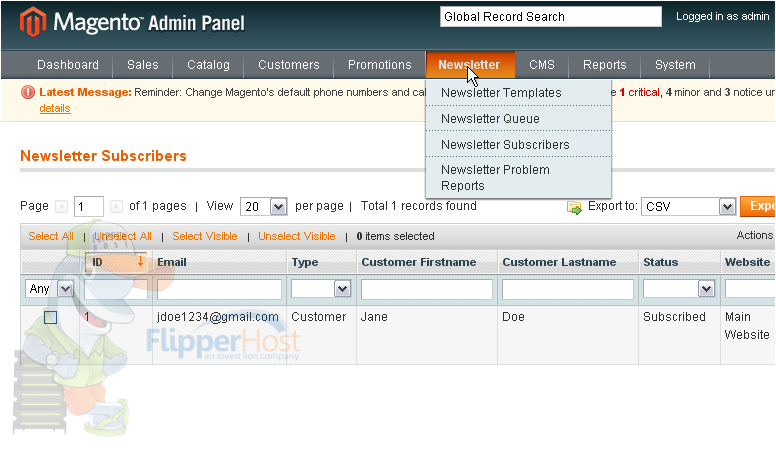
Task: Click the Subscribed status cell
Action: tap(674, 317)
